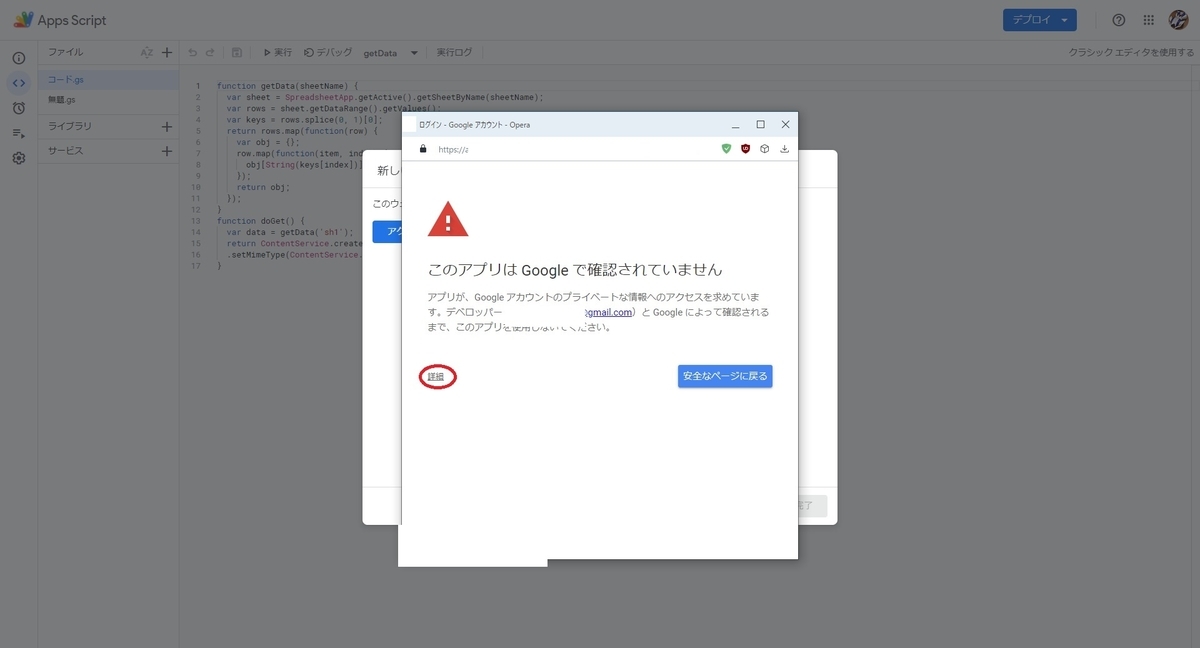This screenshot has width=1200, height=648.
Task: Click the デバッグ debug button
Action: click(328, 52)
